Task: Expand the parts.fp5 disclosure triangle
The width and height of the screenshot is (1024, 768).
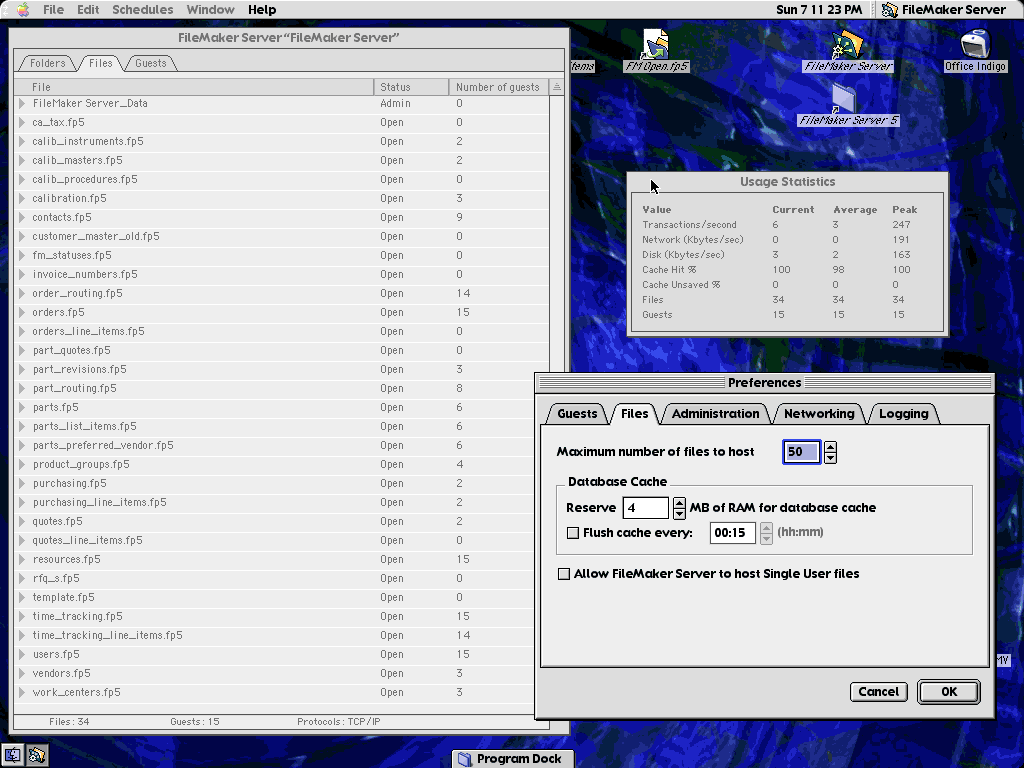Action: click(22, 407)
